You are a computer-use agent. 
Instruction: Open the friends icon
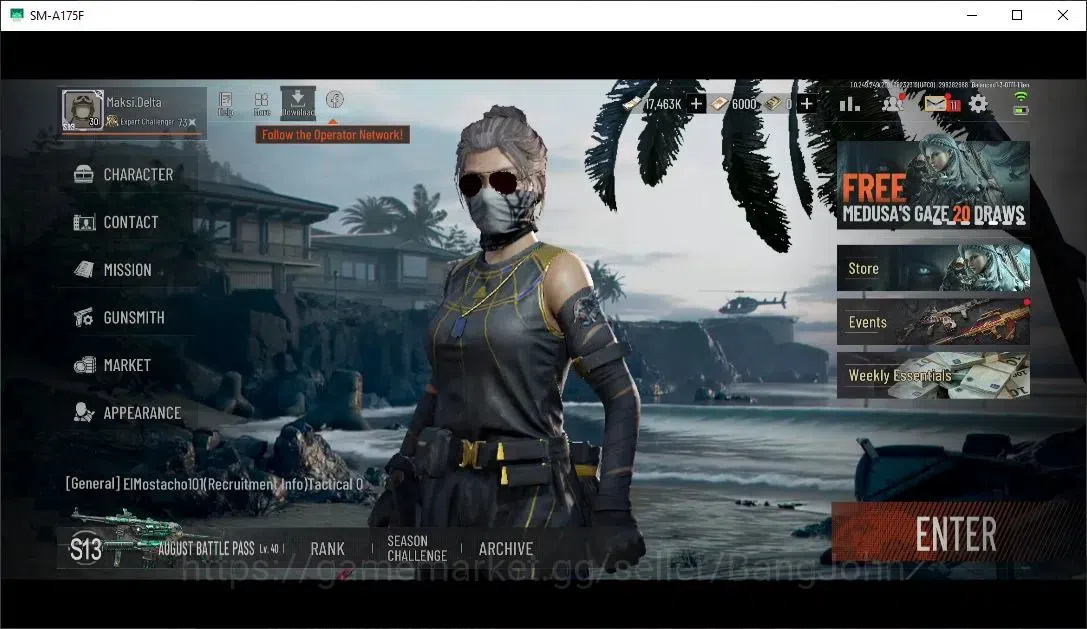click(893, 104)
